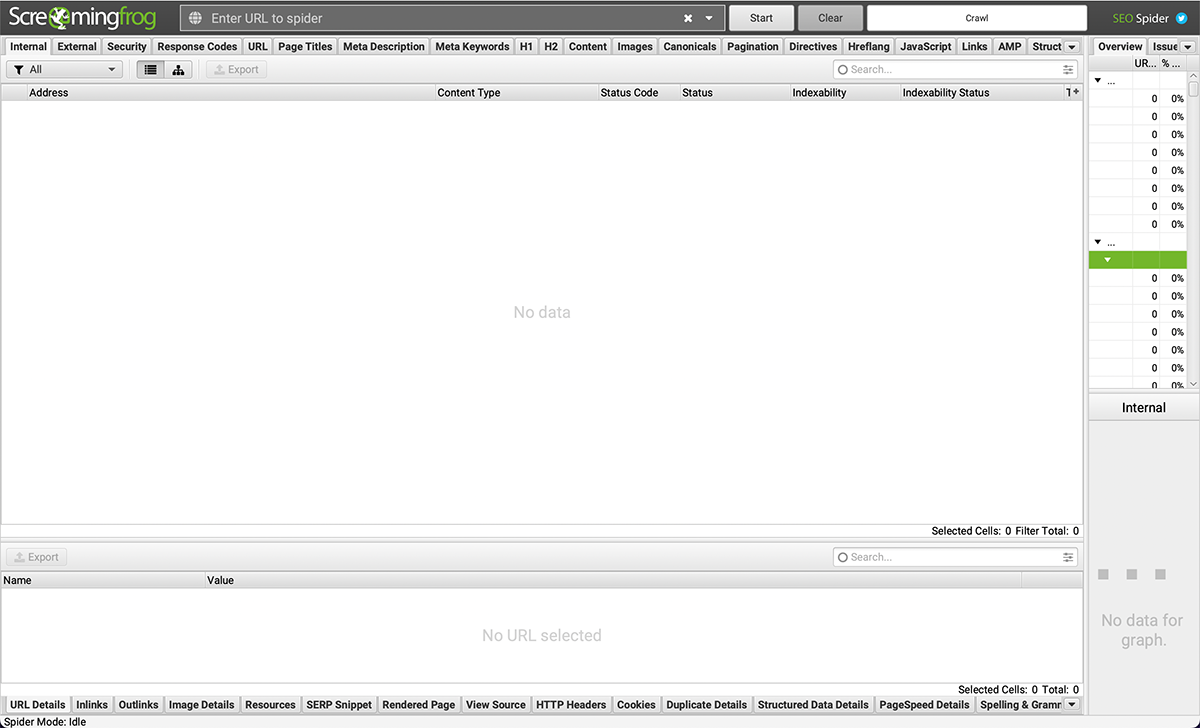Image resolution: width=1200 pixels, height=728 pixels.
Task: Click the Clear button
Action: (x=830, y=17)
